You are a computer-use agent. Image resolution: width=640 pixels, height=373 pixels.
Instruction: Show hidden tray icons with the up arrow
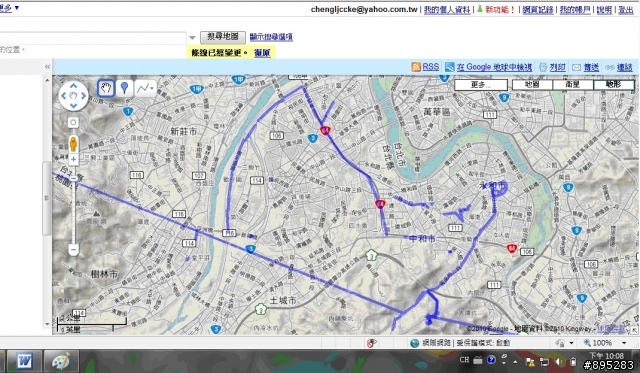coord(515,362)
